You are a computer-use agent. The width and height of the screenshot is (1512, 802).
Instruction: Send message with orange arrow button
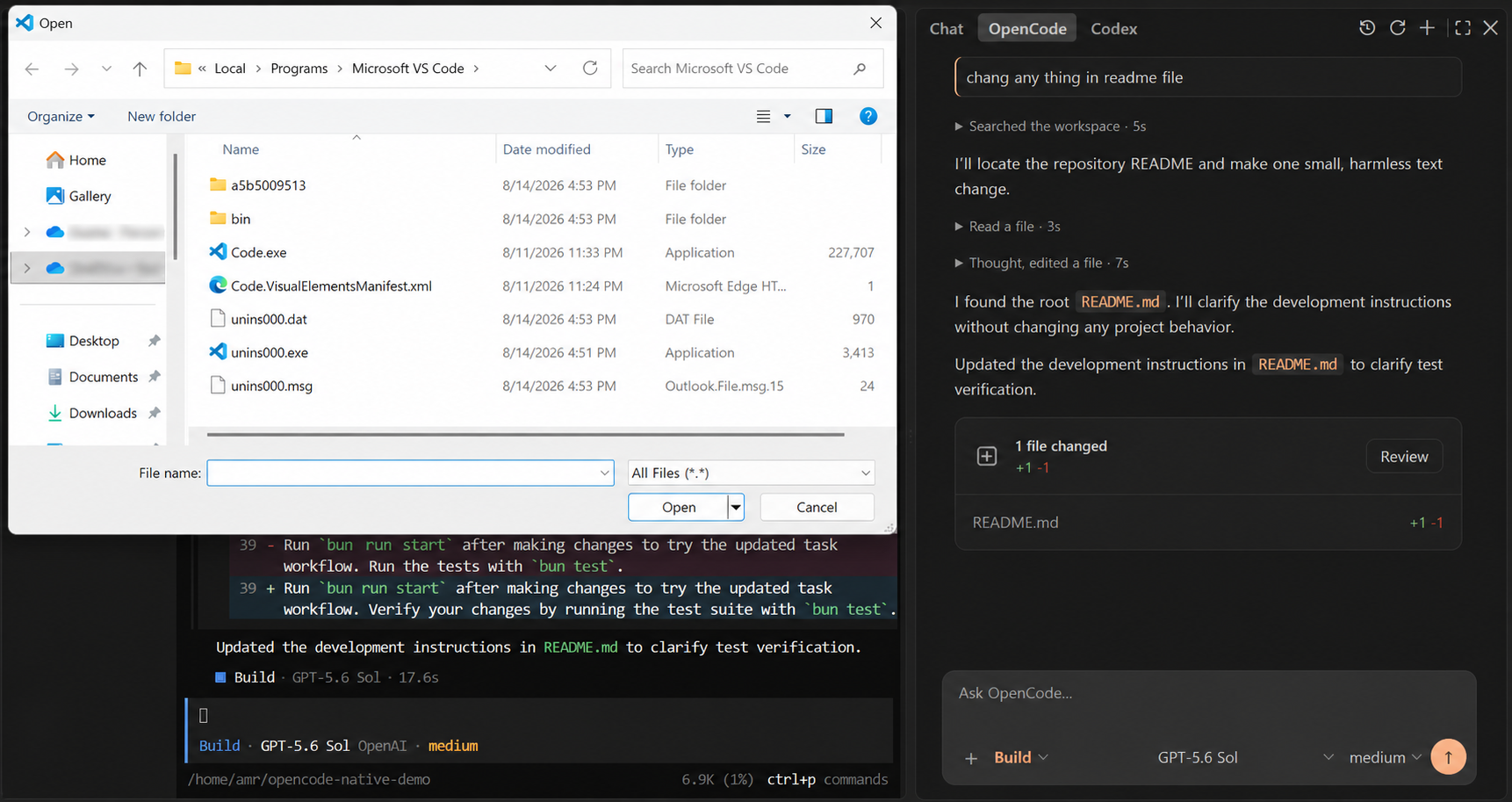pyautogui.click(x=1449, y=756)
